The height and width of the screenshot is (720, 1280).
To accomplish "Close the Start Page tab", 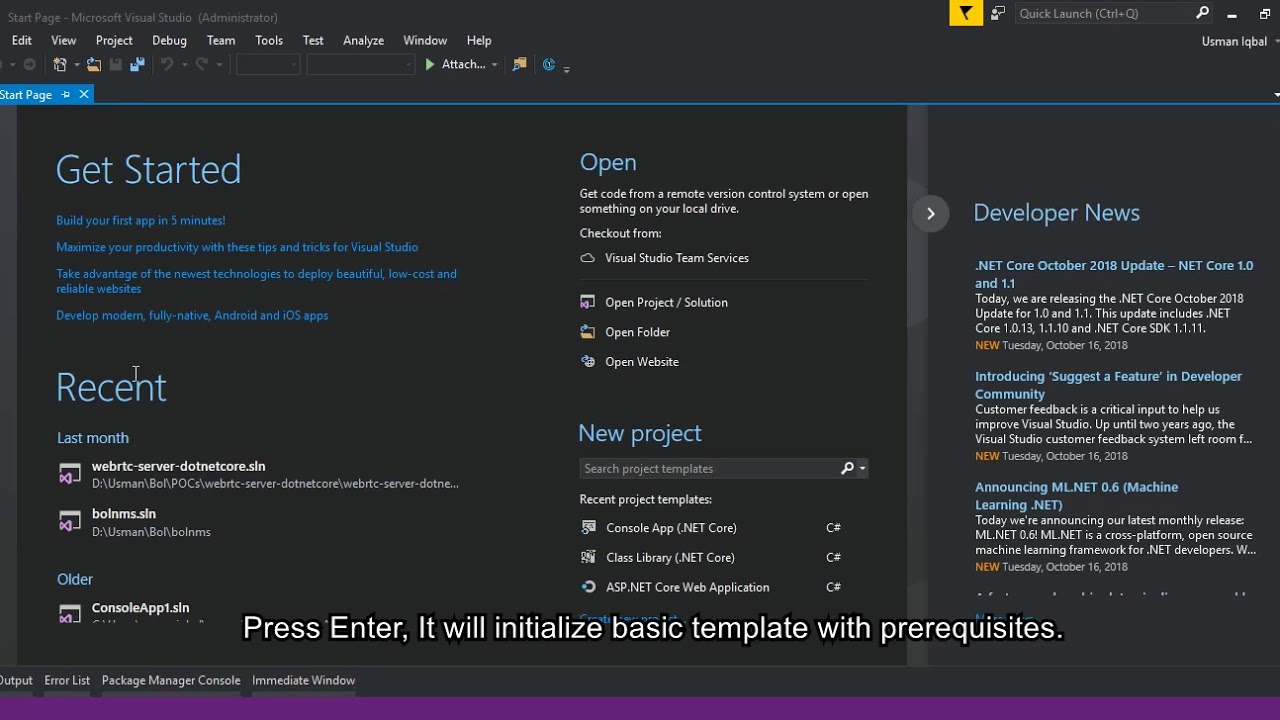I will tap(84, 94).
